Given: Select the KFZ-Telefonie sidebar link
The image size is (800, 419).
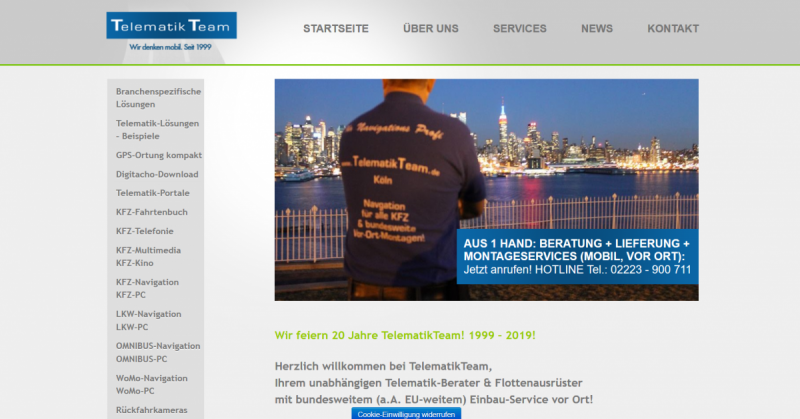Looking at the screenshot, I should point(145,231).
